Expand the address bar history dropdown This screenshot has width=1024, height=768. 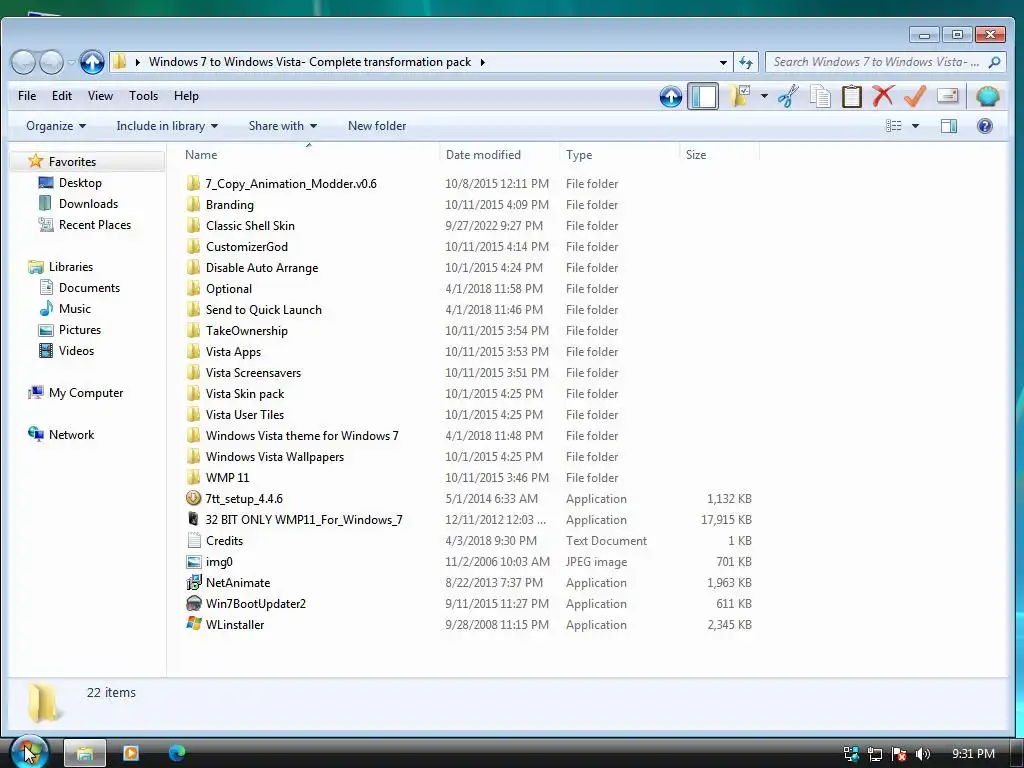pyautogui.click(x=724, y=63)
